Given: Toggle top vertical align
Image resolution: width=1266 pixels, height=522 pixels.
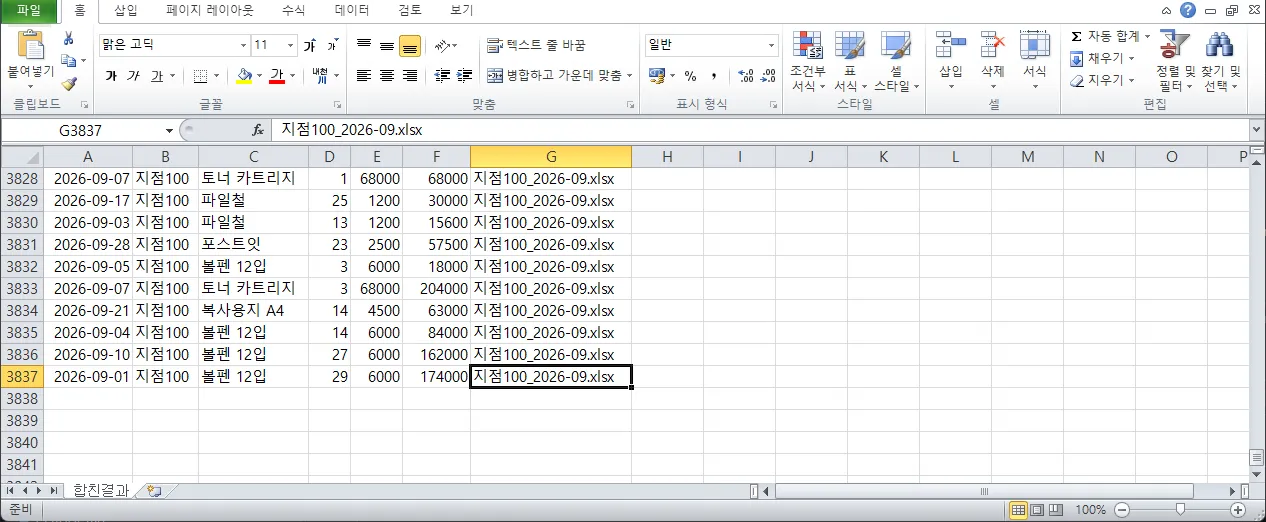Looking at the screenshot, I should point(364,46).
